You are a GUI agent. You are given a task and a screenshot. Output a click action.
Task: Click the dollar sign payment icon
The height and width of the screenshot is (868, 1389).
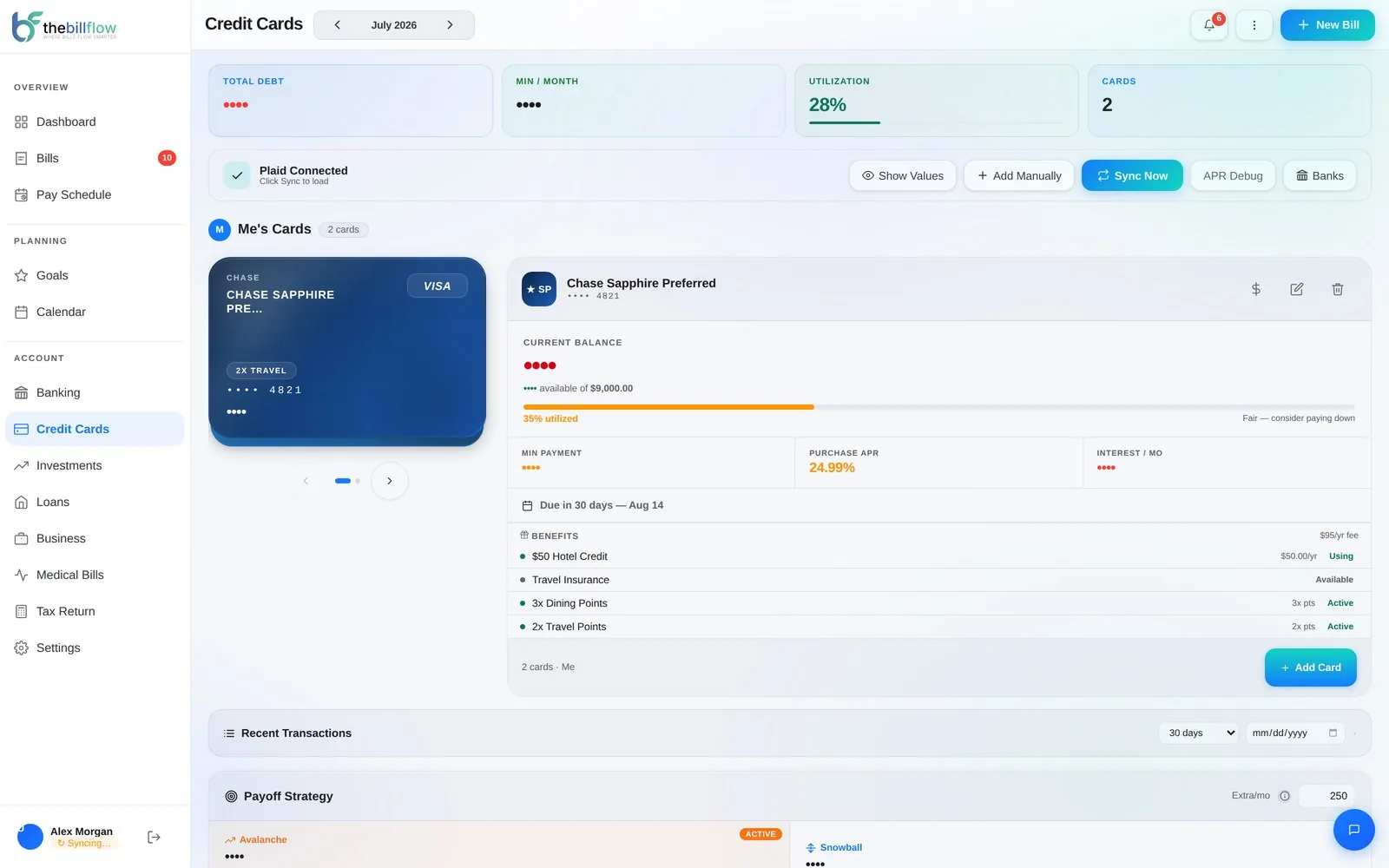tap(1255, 289)
